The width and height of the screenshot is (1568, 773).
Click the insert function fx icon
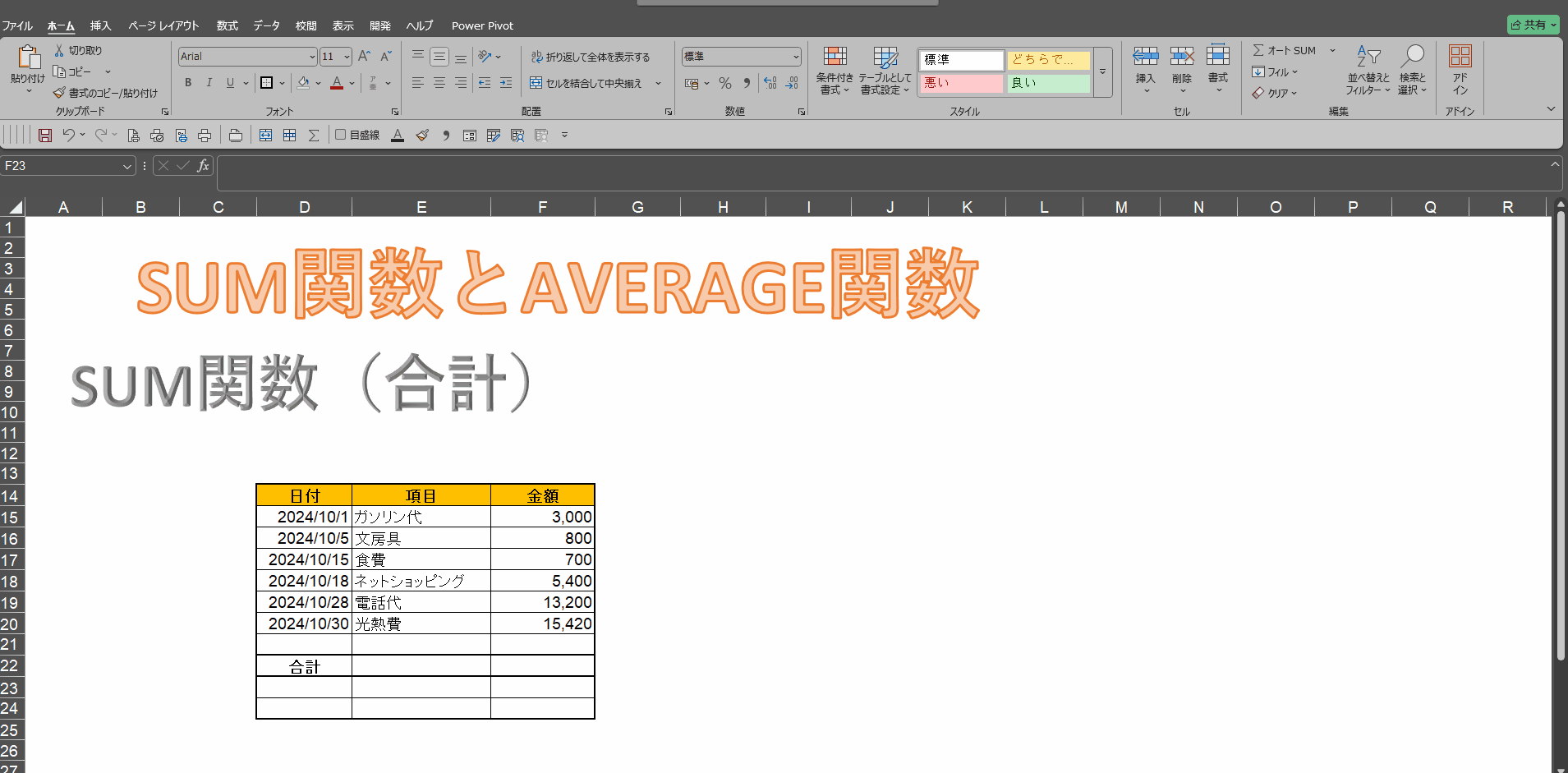pos(203,166)
